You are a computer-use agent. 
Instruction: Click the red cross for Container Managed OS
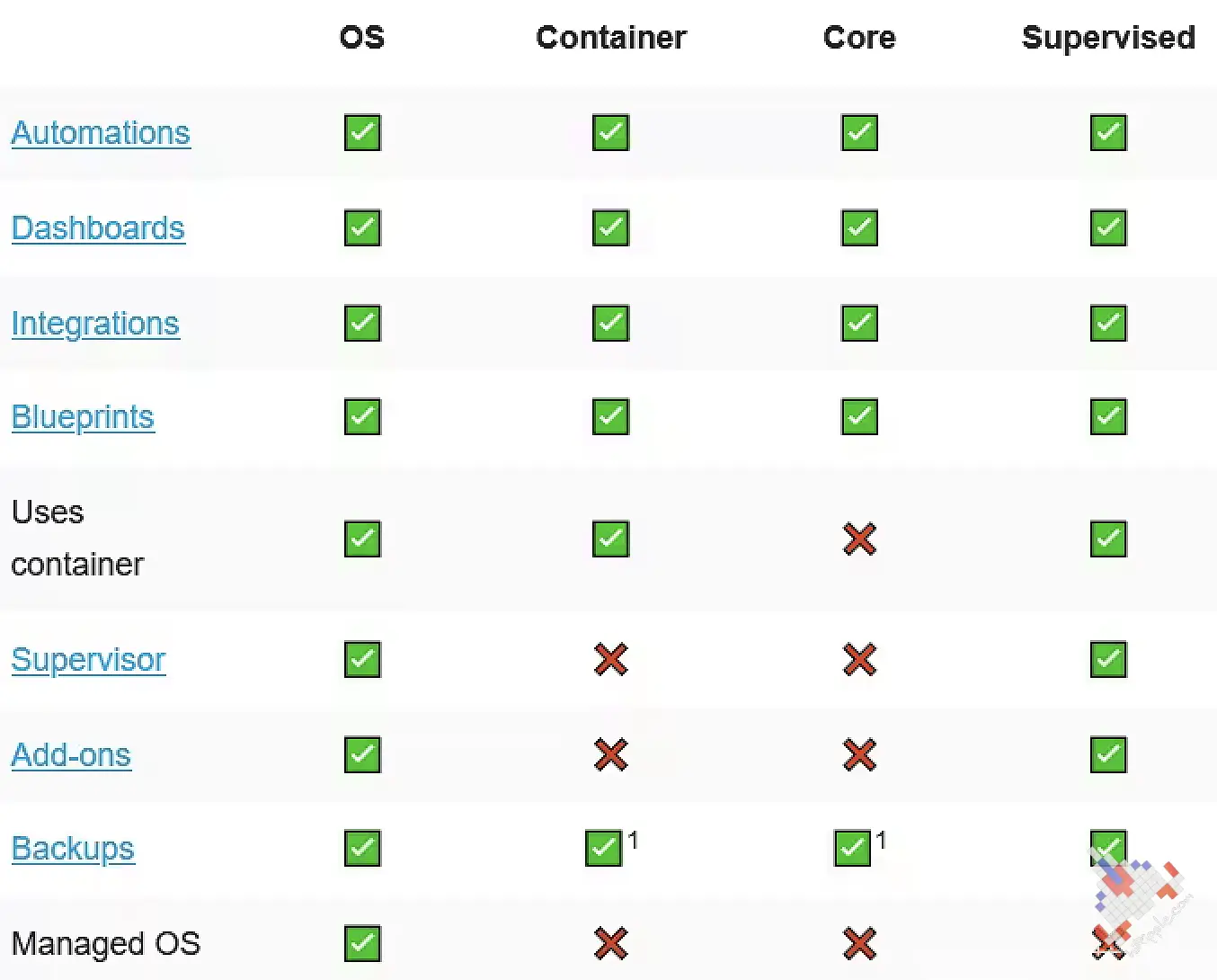click(x=611, y=944)
